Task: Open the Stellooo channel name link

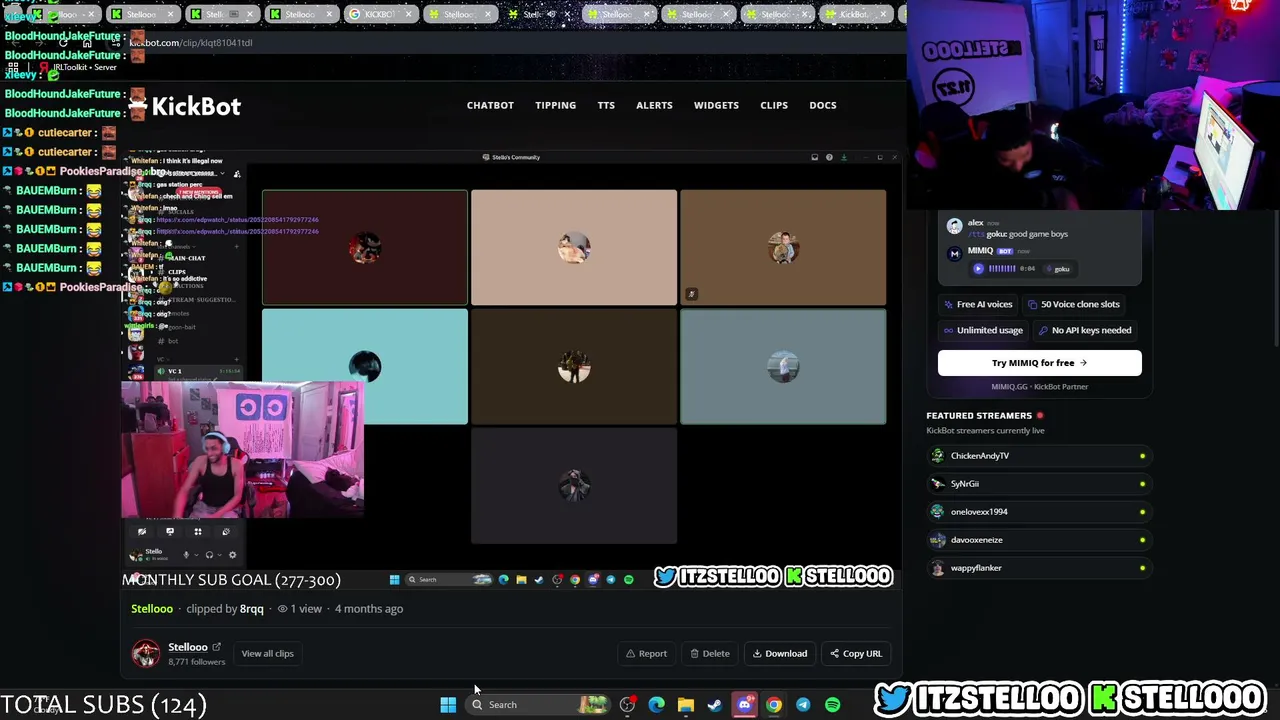Action: [187, 647]
